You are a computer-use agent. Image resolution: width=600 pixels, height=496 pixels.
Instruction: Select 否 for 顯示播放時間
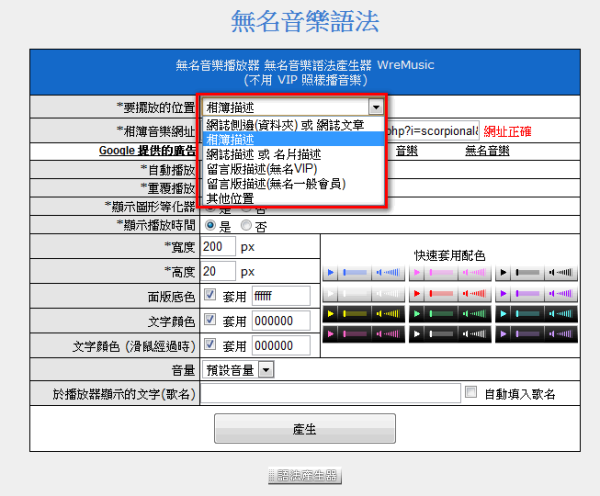246,225
